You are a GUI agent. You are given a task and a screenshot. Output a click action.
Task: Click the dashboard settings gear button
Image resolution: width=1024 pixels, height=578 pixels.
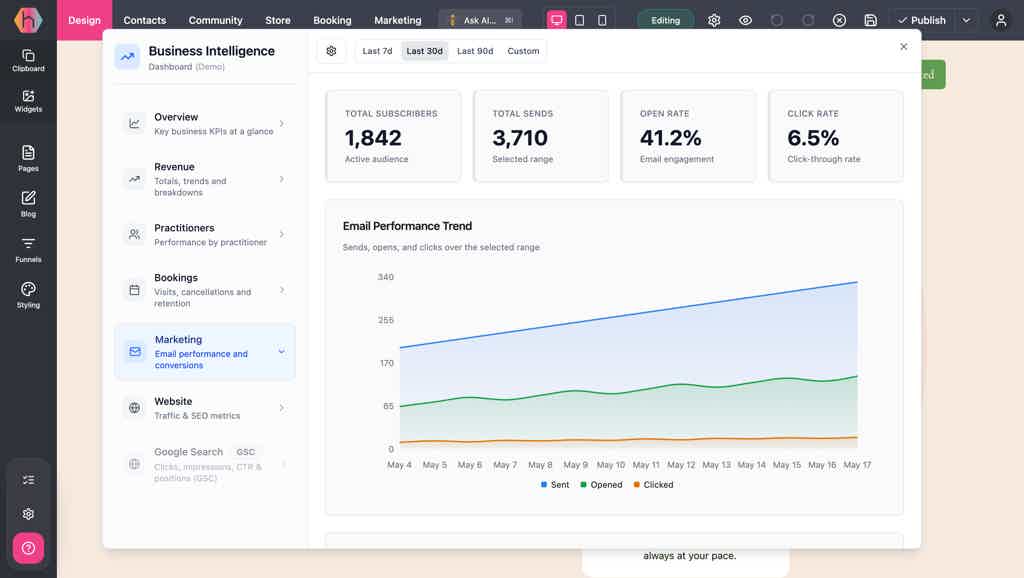click(x=331, y=51)
